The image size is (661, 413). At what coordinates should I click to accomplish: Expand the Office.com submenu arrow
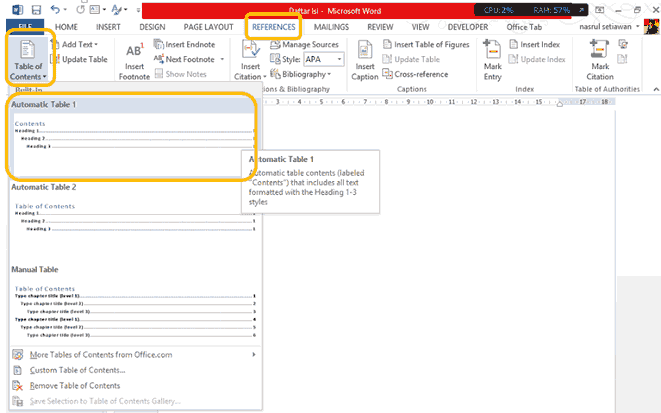(x=253, y=354)
